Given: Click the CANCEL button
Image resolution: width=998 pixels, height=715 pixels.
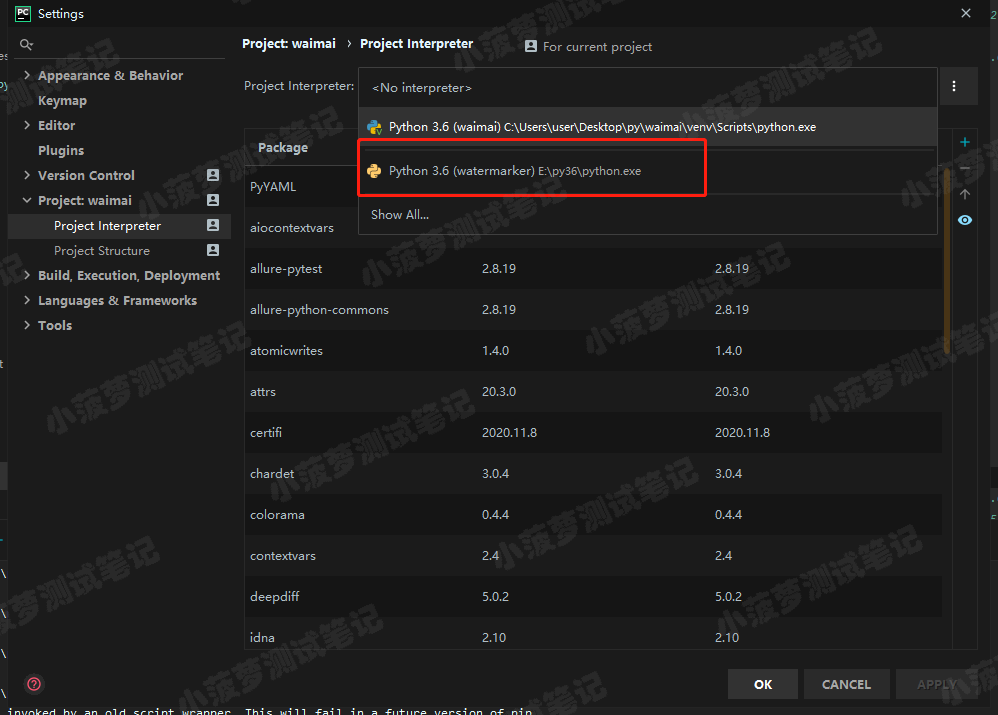Looking at the screenshot, I should point(847,684).
